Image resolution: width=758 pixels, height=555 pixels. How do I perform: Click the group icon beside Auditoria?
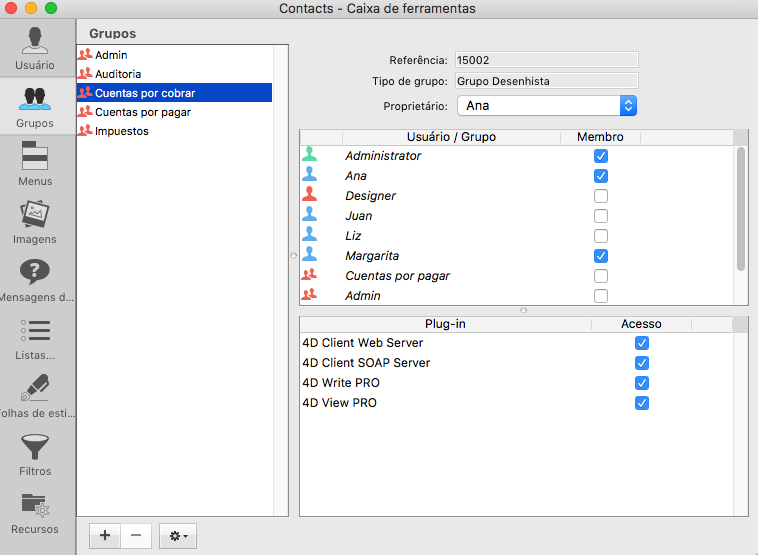click(x=85, y=73)
